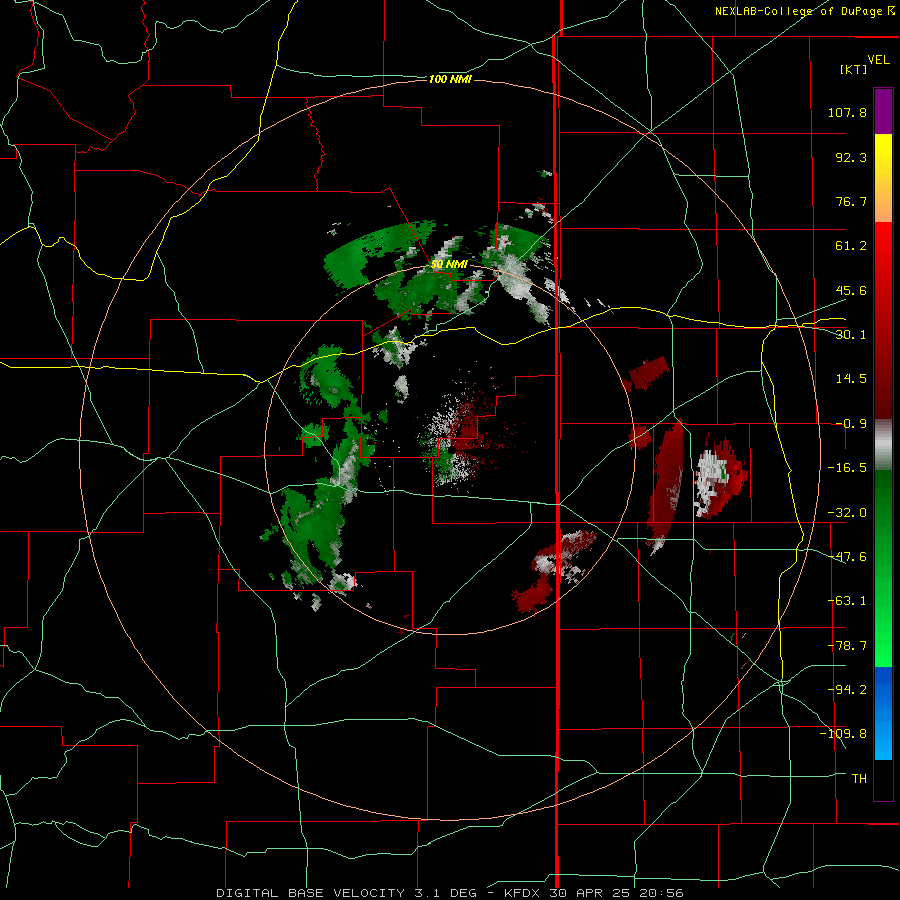Image resolution: width=900 pixels, height=900 pixels.
Task: Click the -47.6 velocity scale value
Action: click(847, 557)
